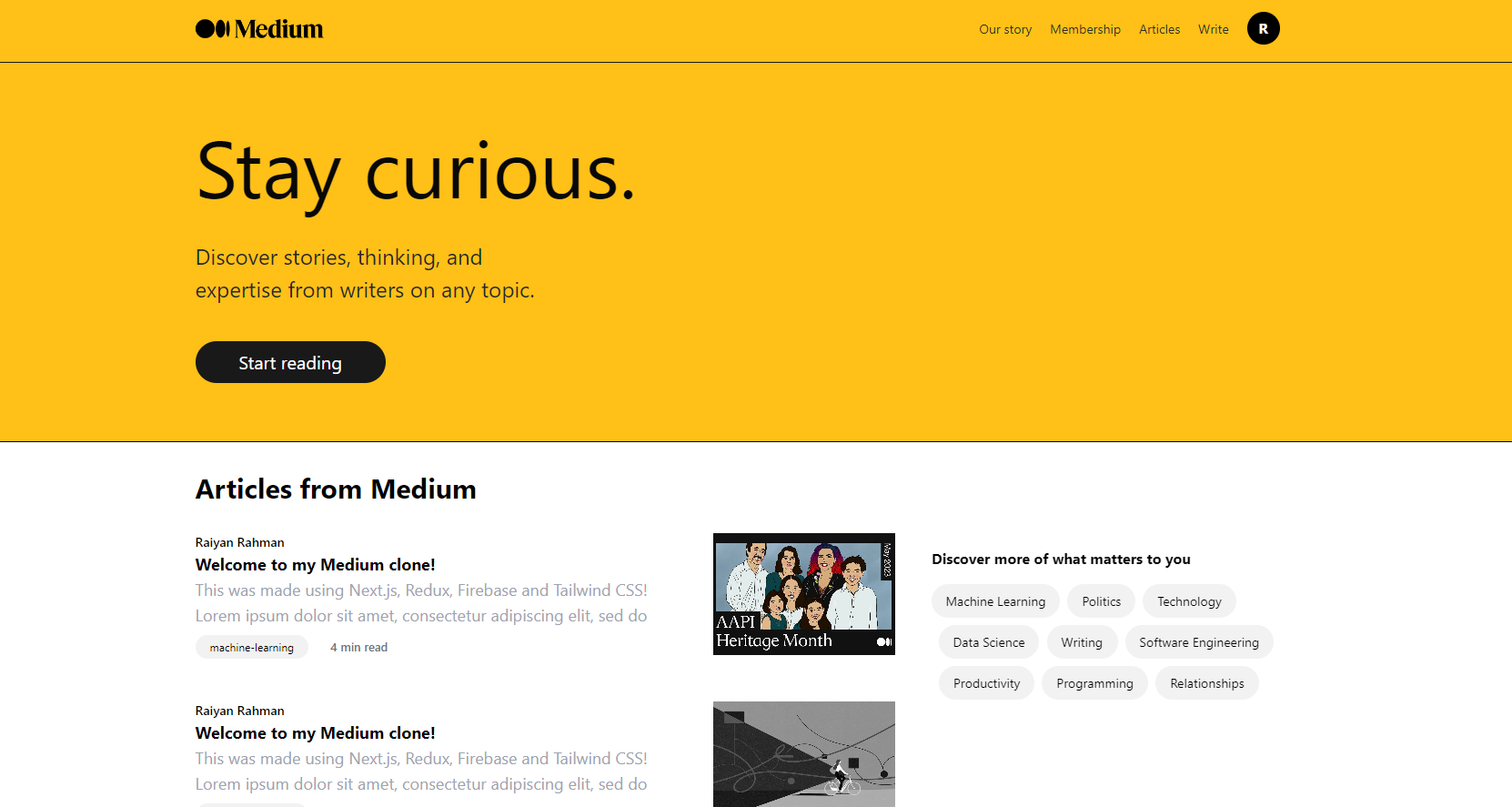This screenshot has height=807, width=1512.
Task: Open the AAPI Heritage Month article thumbnail
Action: 804,594
